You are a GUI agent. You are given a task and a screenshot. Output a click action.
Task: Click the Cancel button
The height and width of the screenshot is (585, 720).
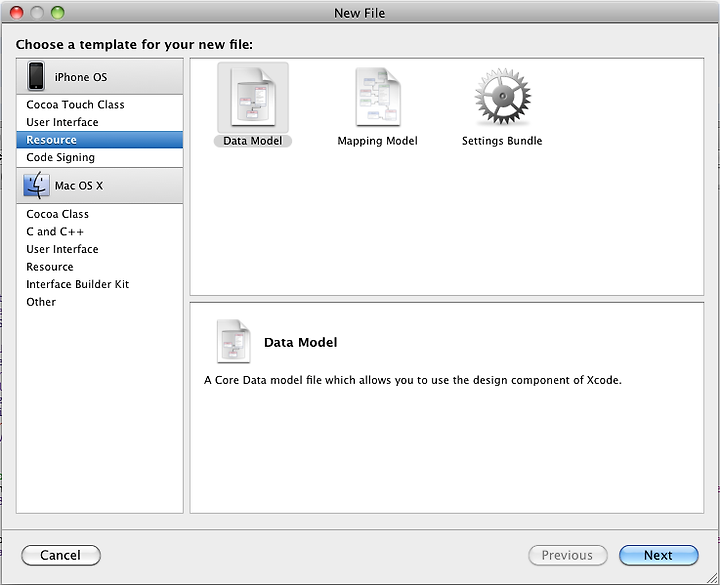61,555
